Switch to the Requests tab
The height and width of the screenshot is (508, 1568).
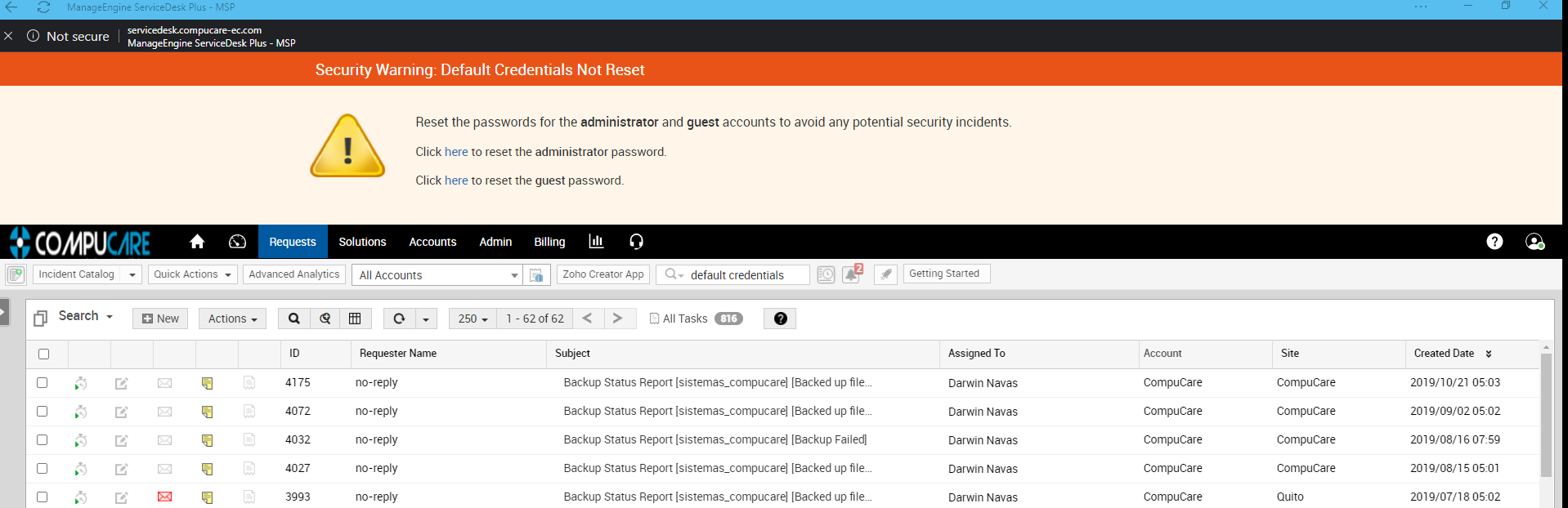[293, 242]
